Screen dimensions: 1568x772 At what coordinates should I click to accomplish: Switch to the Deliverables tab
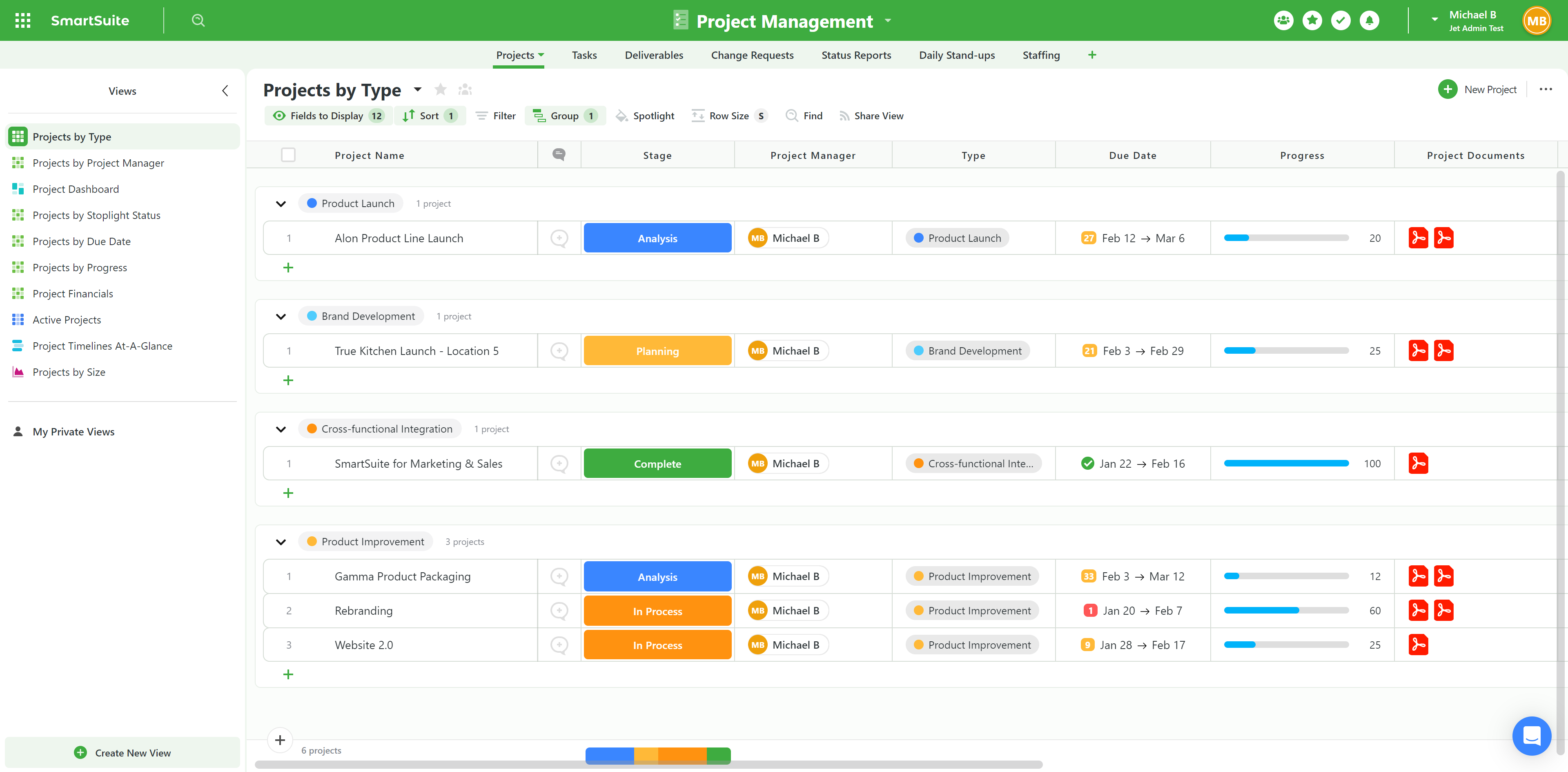tap(654, 56)
